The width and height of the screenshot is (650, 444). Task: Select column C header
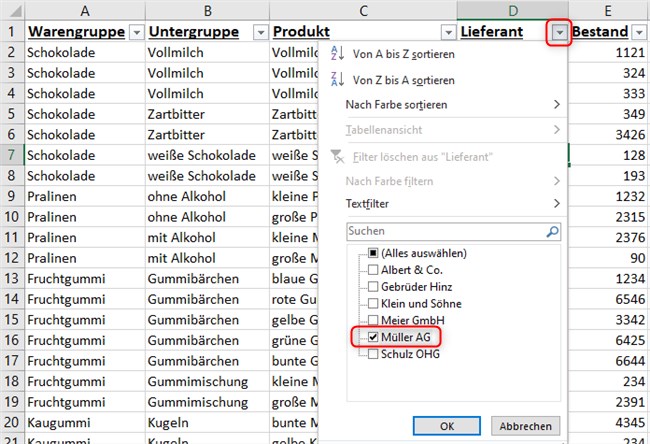coord(363,11)
